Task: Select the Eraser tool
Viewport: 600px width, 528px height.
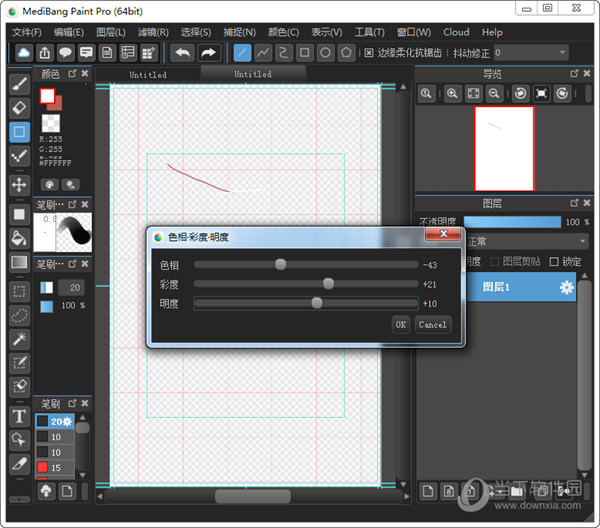Action: (x=20, y=108)
